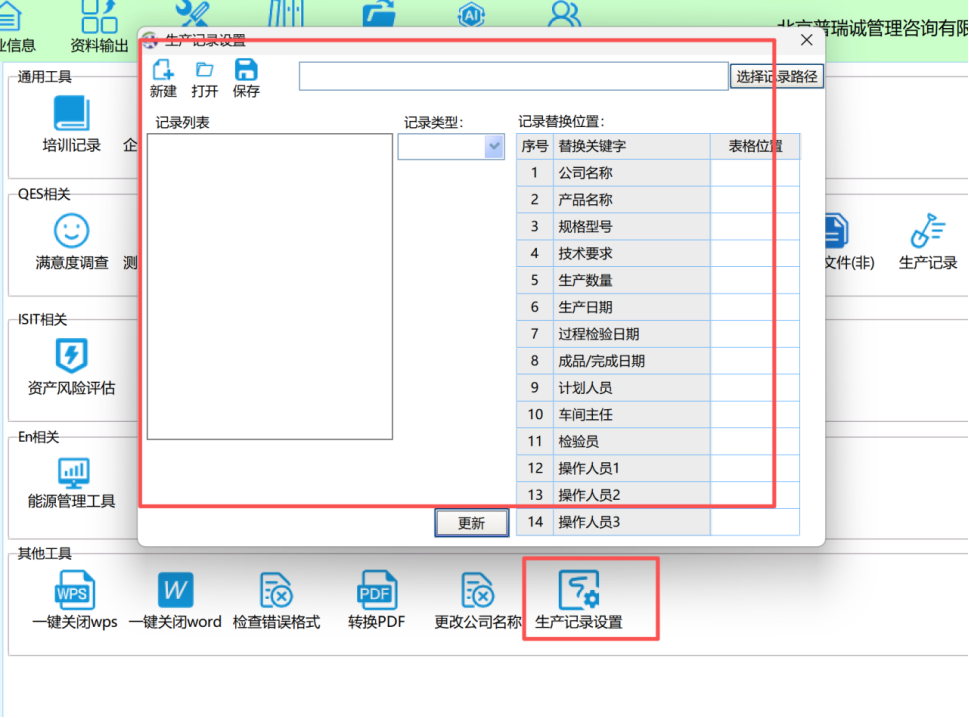969x718 pixels.
Task: Open the 生产记录设置 tool icon
Action: tap(579, 590)
